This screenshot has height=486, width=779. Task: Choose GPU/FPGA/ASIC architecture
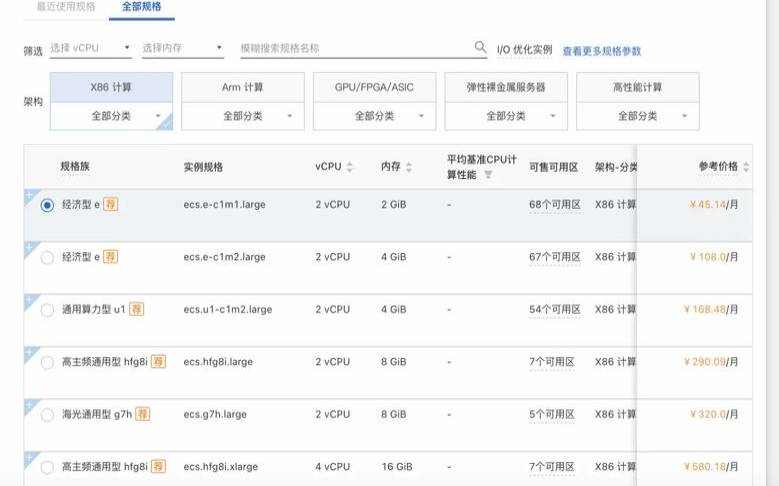374,87
